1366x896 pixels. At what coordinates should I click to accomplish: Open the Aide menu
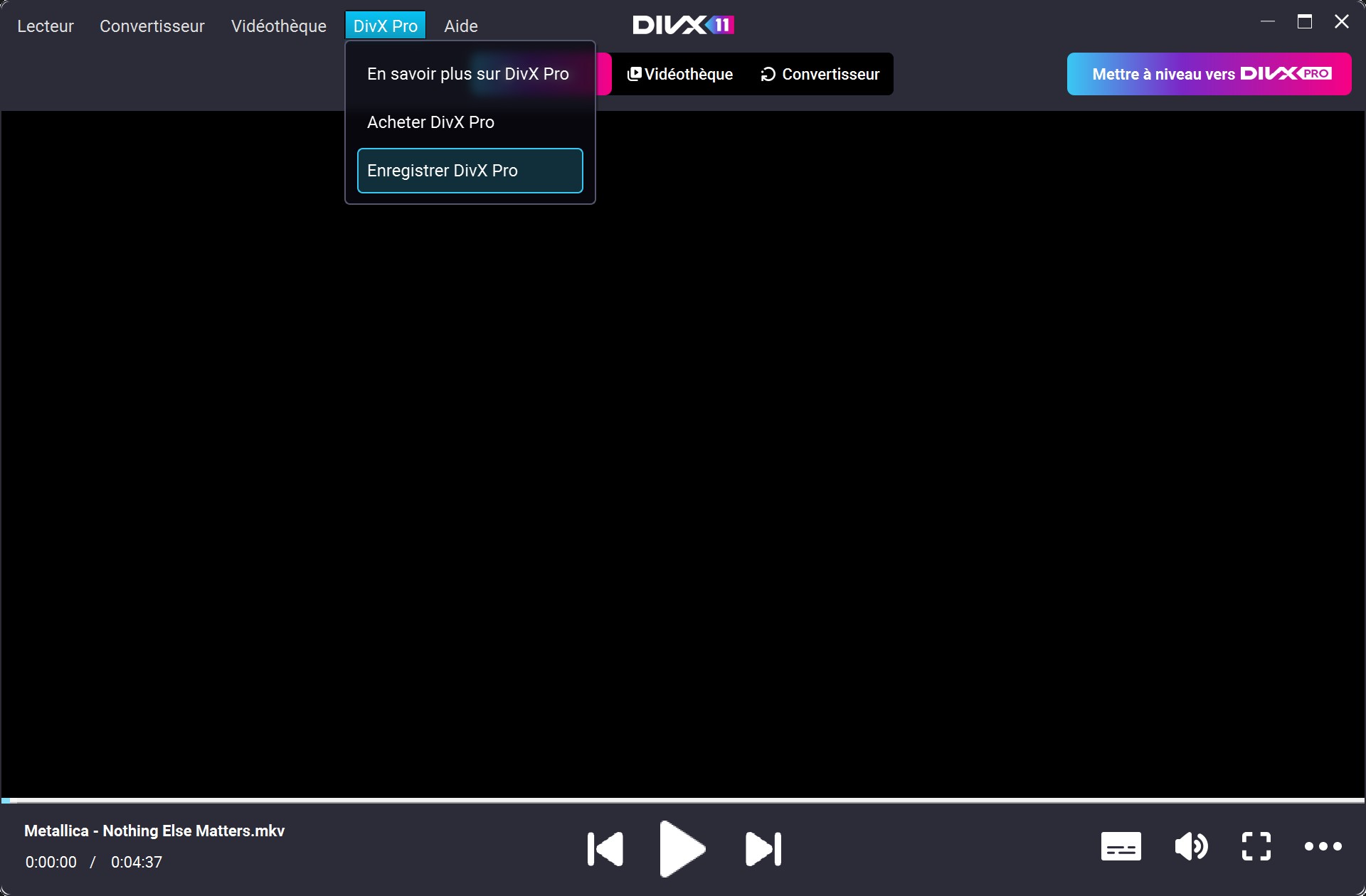461,26
